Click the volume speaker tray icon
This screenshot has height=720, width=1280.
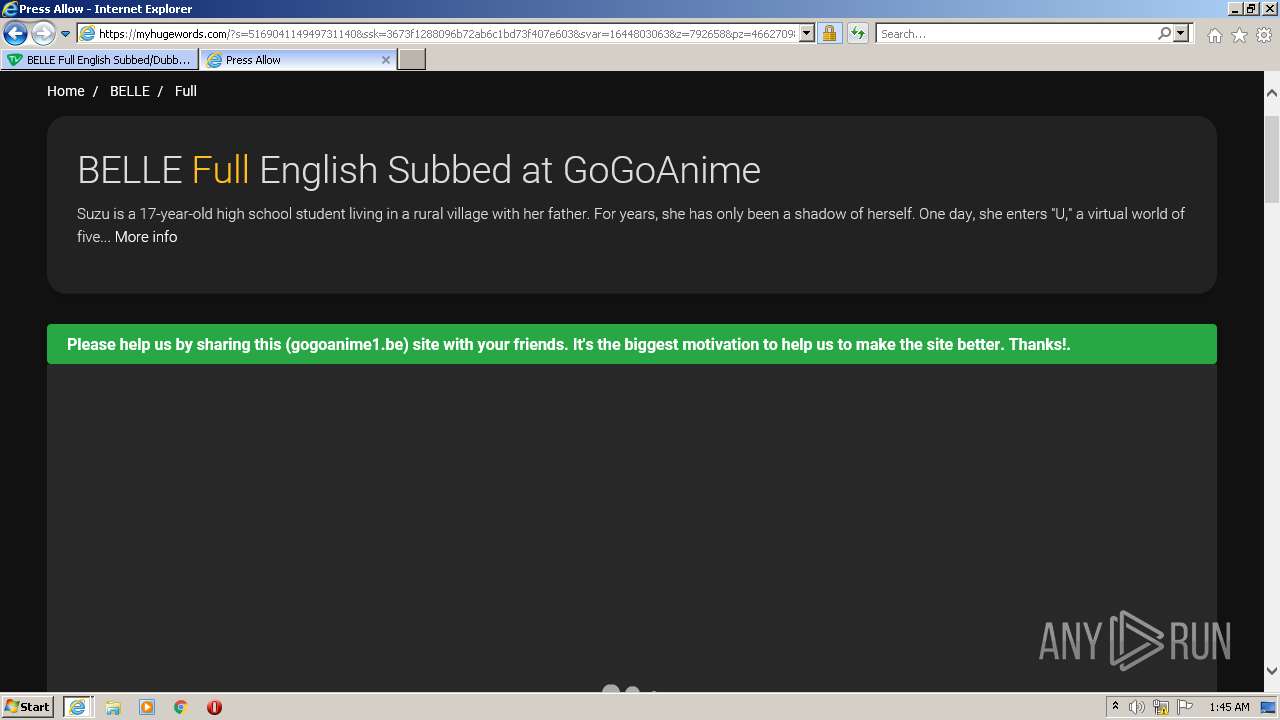(1137, 707)
